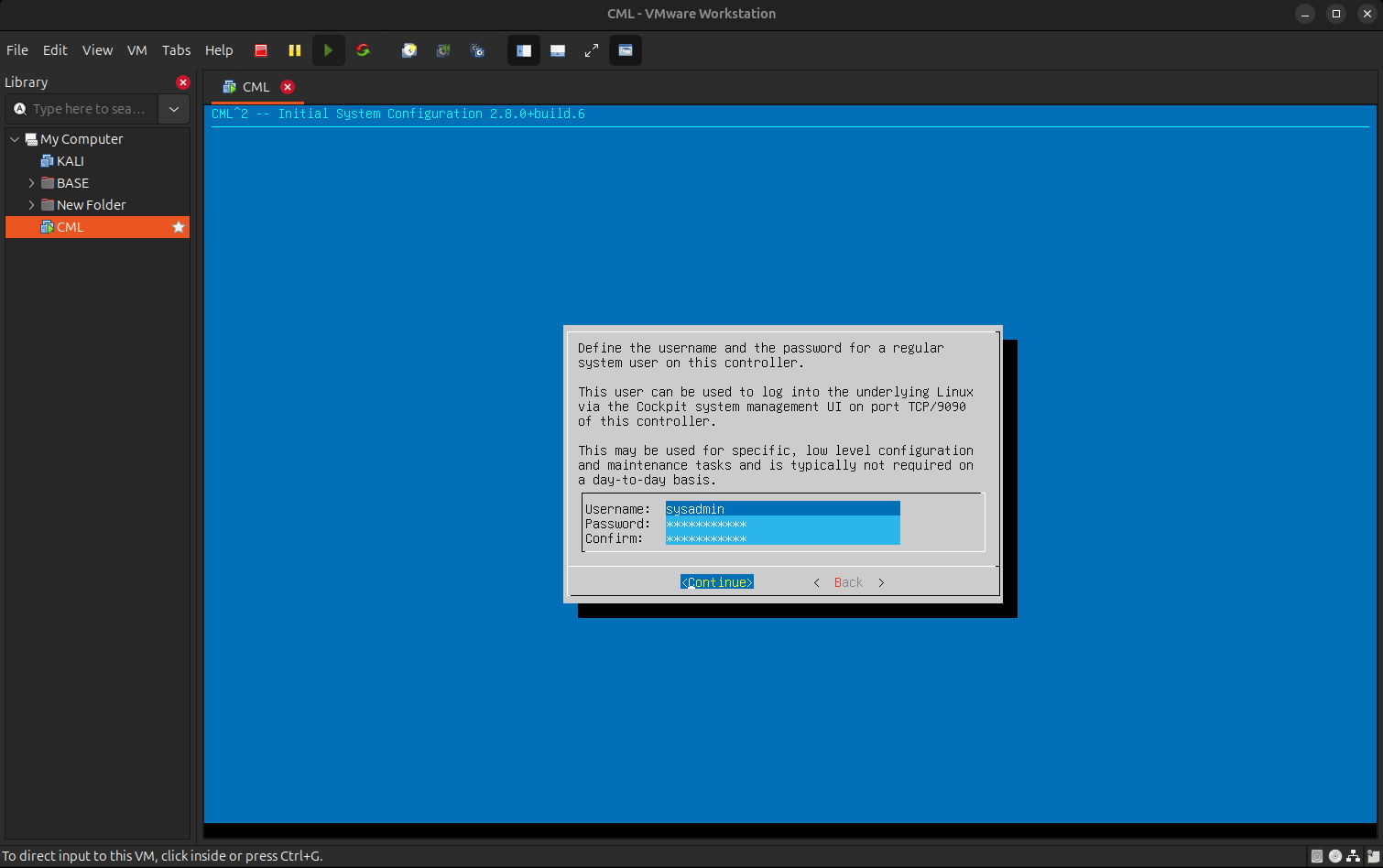Toggle the console view toolbar button
Image resolution: width=1383 pixels, height=868 pixels.
626,50
